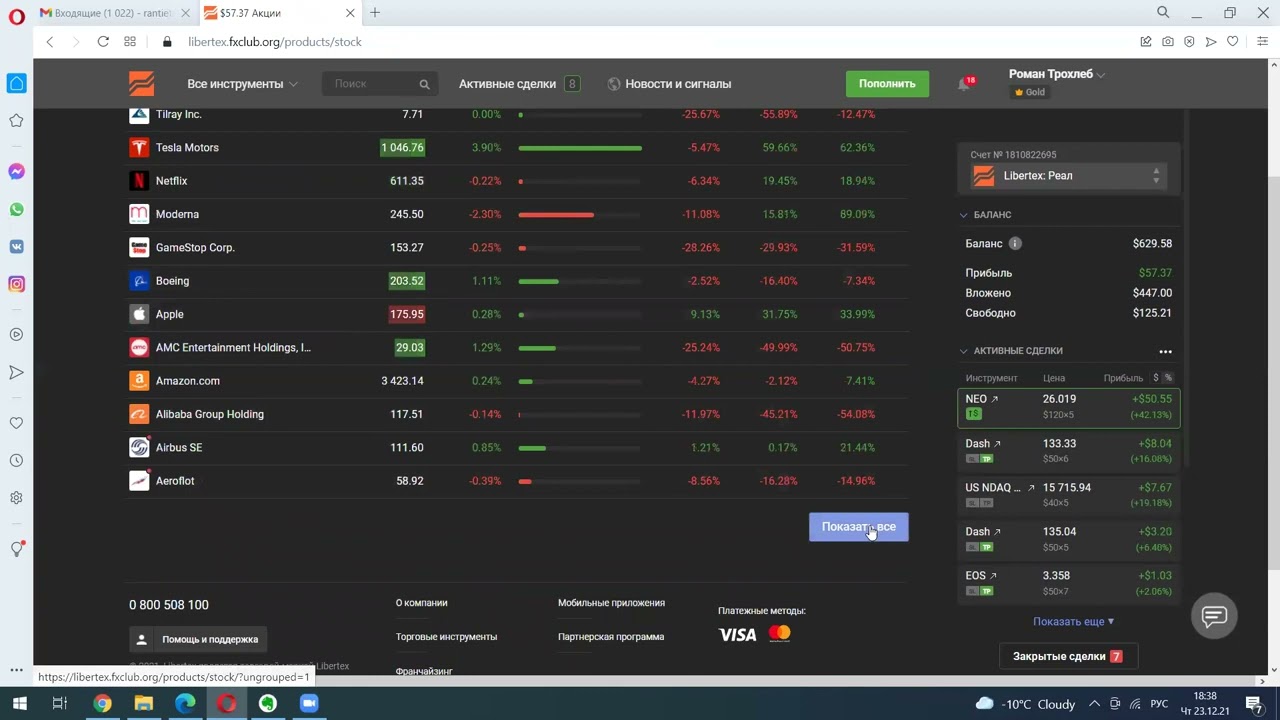Click balance info icon next to Баланс

tap(1015, 243)
